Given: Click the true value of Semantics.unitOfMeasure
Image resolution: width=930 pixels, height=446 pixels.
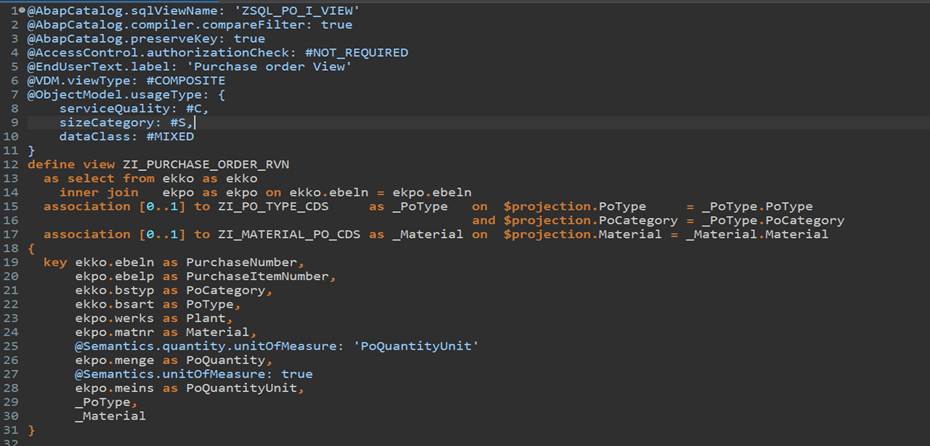Looking at the screenshot, I should (x=297, y=374).
